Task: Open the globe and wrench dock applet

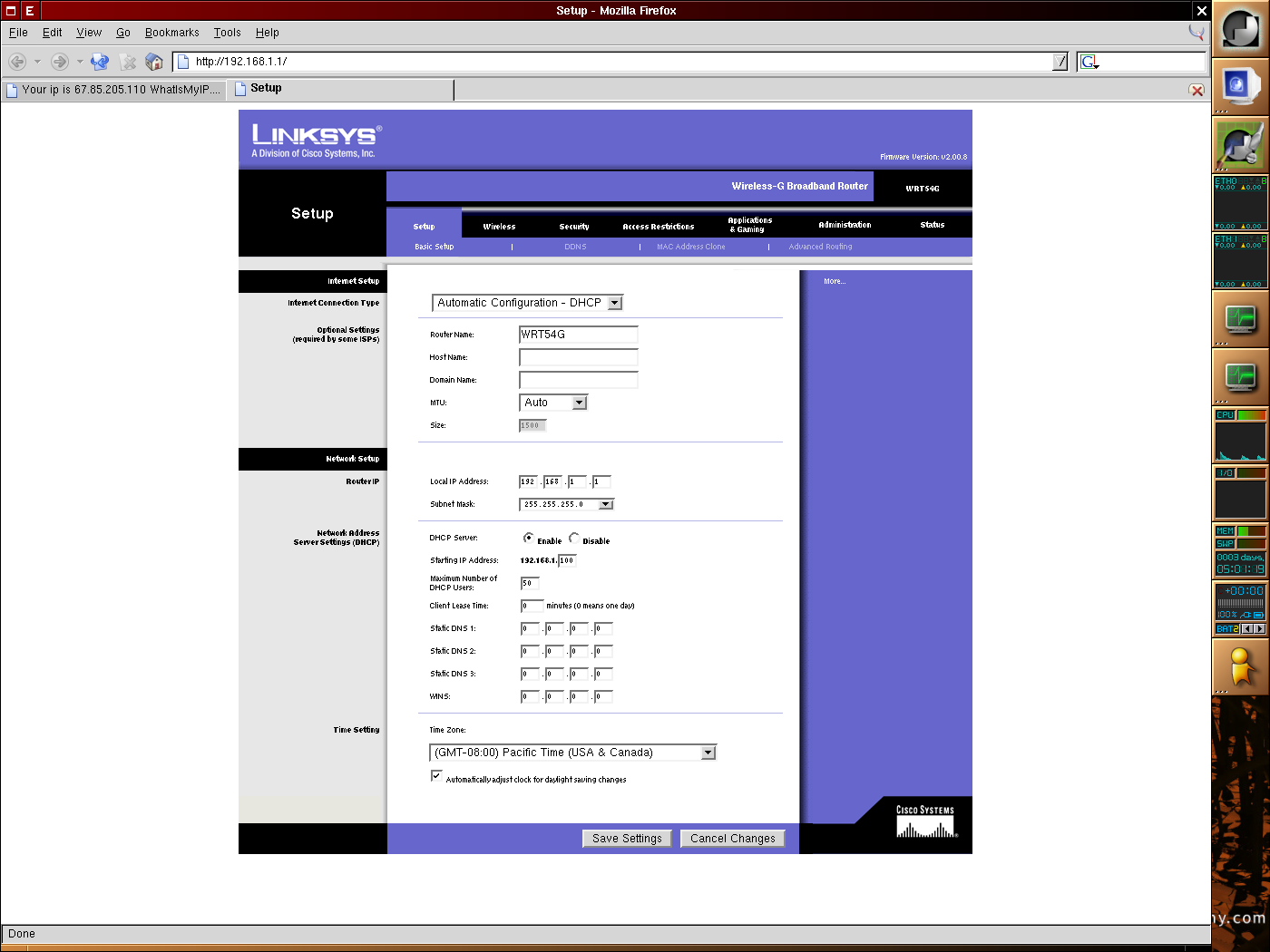Action: point(1240,145)
